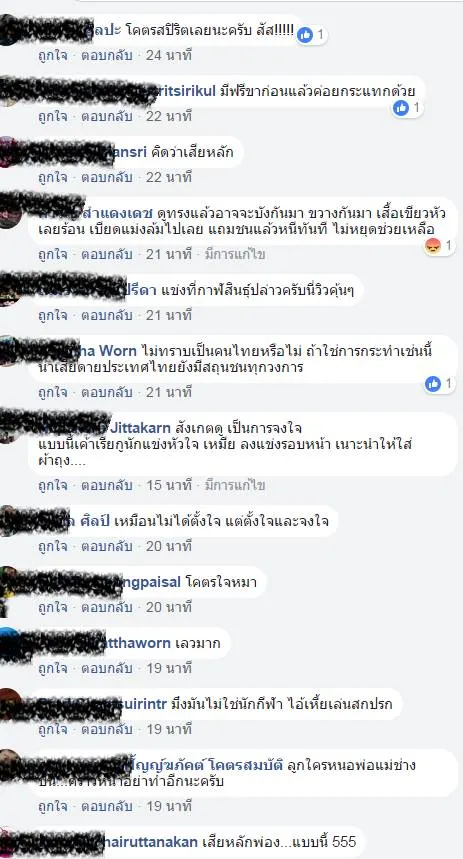Click the '24 นาที' timestamp link
Screen dimensions: 463x859
169,55
